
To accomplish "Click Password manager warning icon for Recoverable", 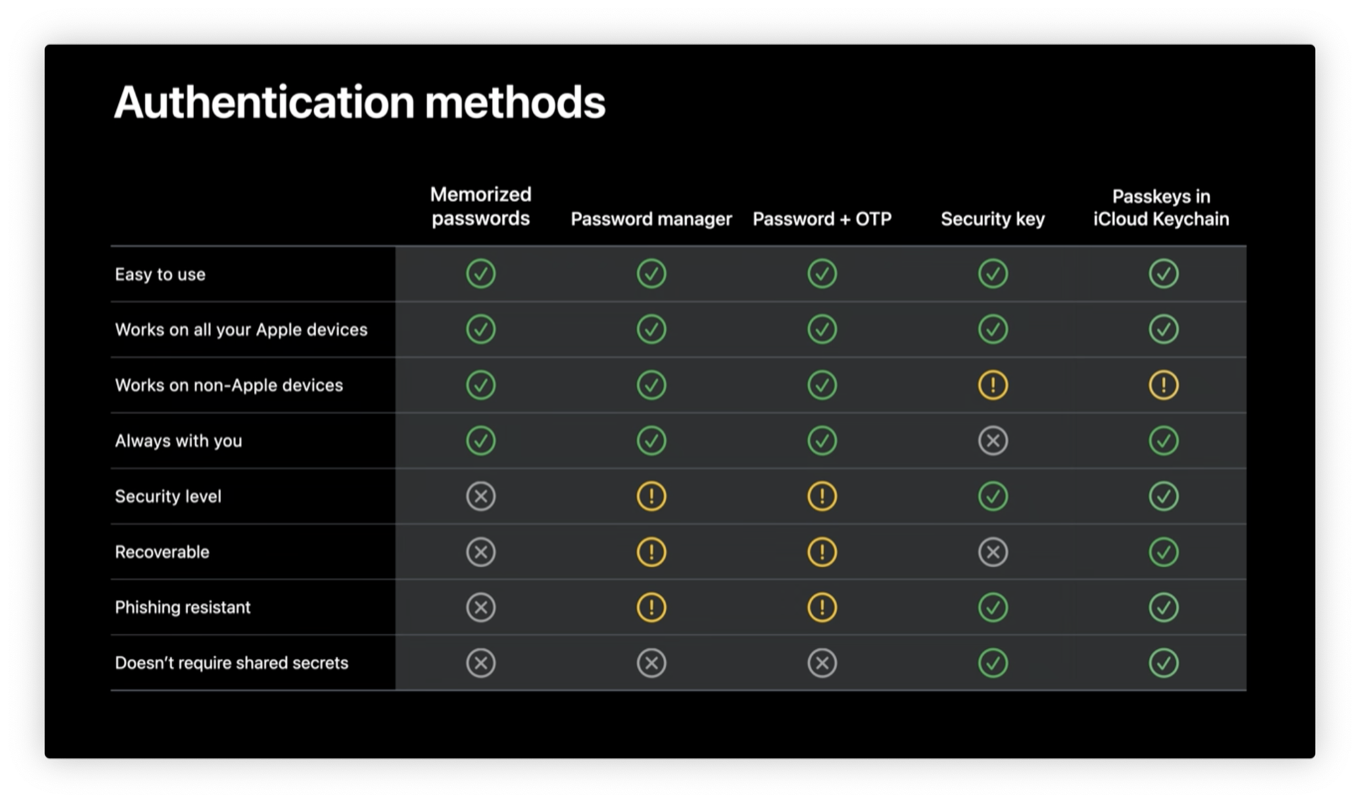I will pos(651,552).
